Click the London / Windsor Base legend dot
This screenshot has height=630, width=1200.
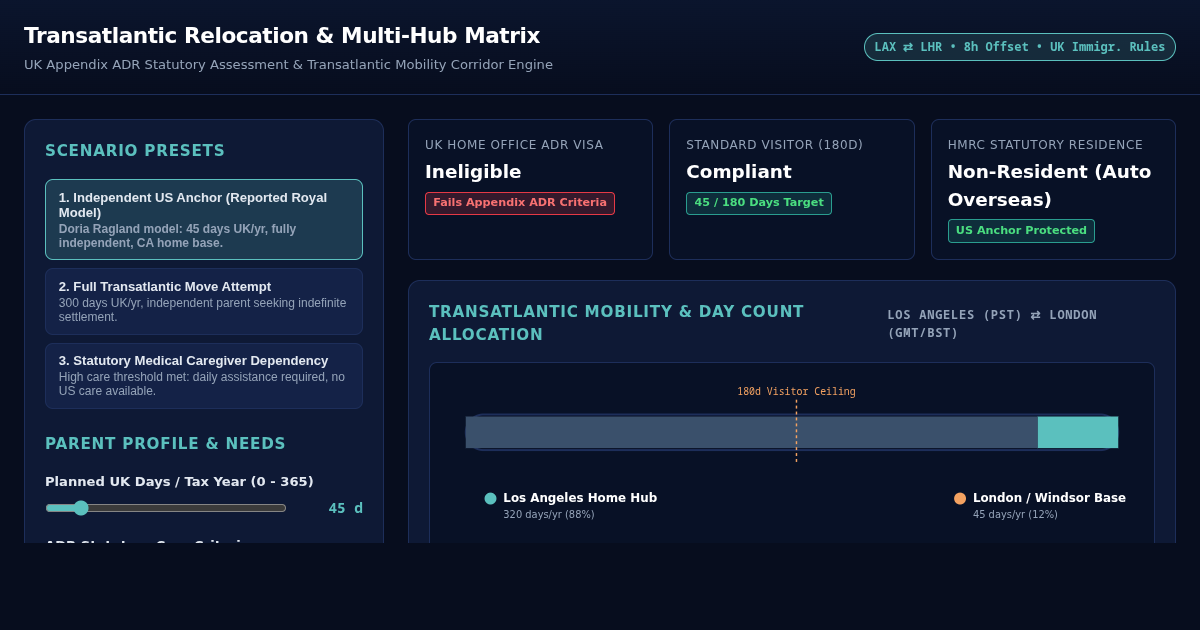[x=960, y=498]
